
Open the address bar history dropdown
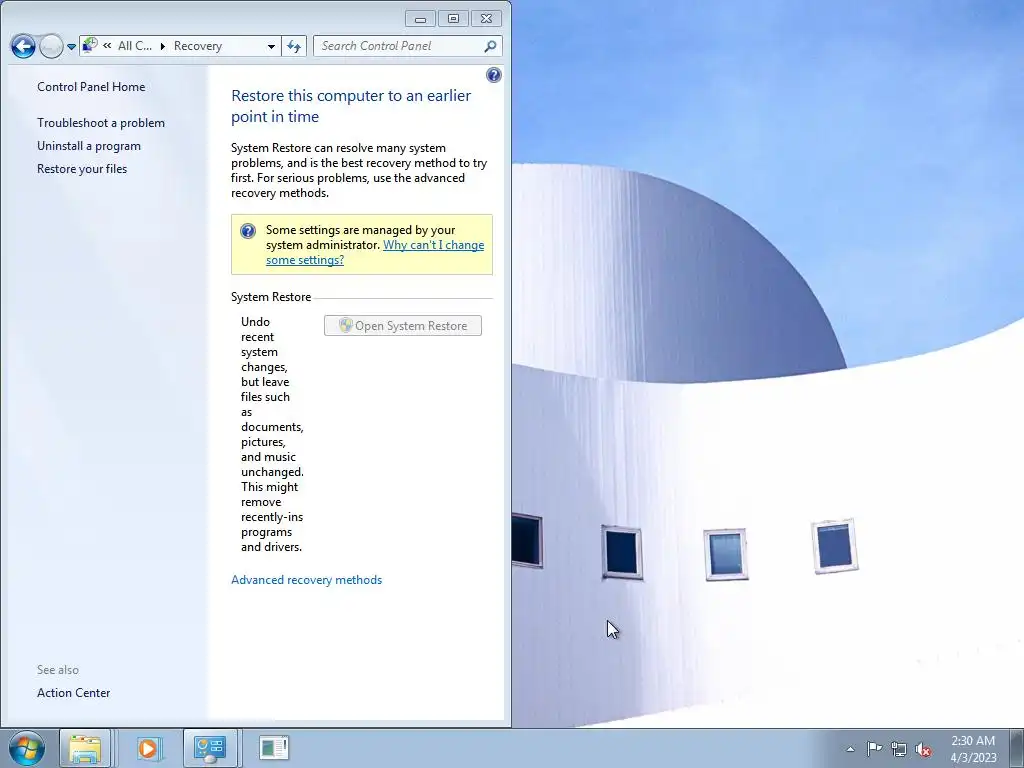271,46
